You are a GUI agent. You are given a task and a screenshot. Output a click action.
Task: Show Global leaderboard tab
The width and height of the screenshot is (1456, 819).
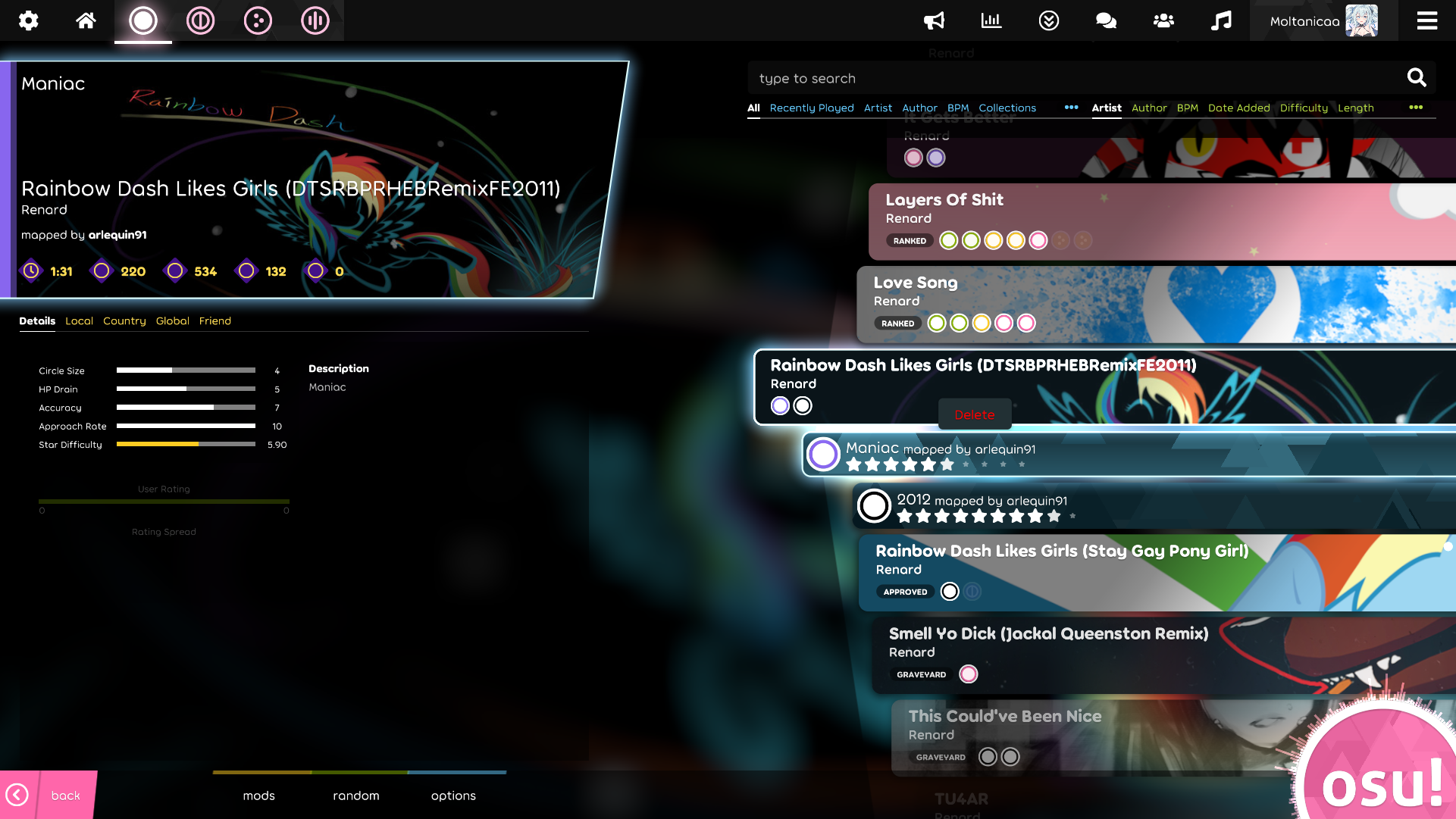[173, 321]
